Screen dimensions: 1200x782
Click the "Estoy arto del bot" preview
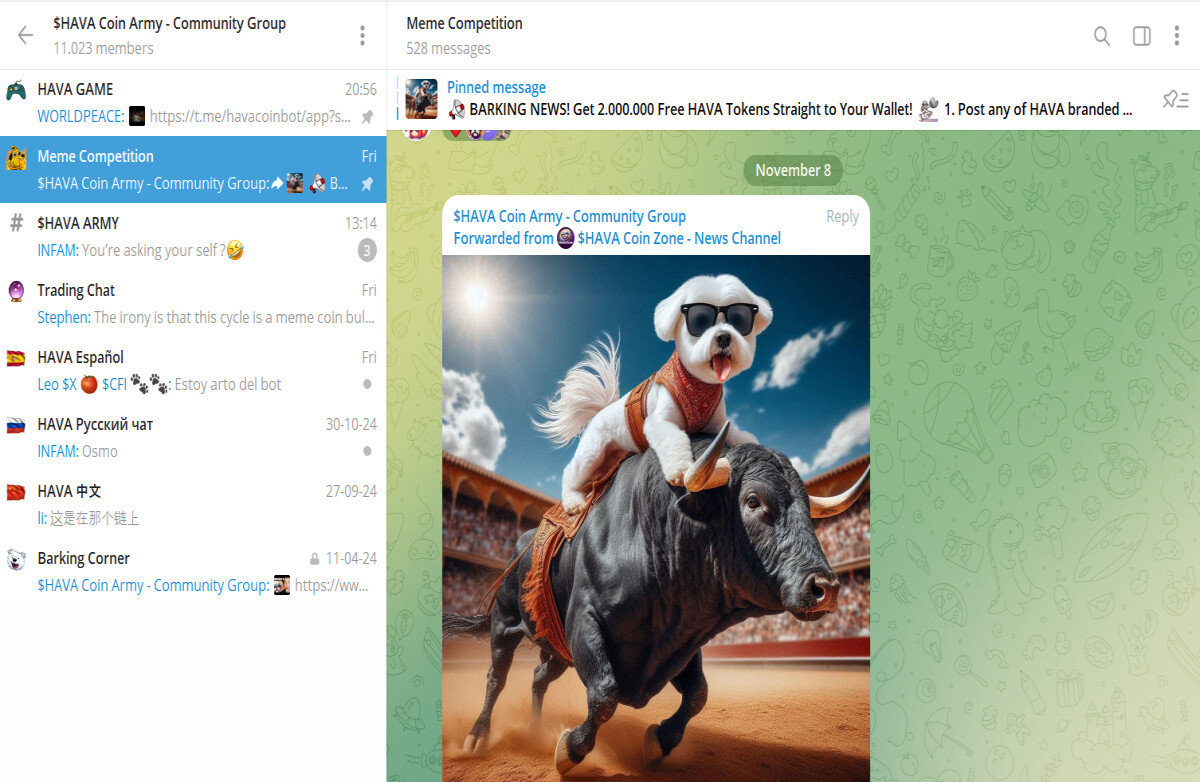click(228, 385)
